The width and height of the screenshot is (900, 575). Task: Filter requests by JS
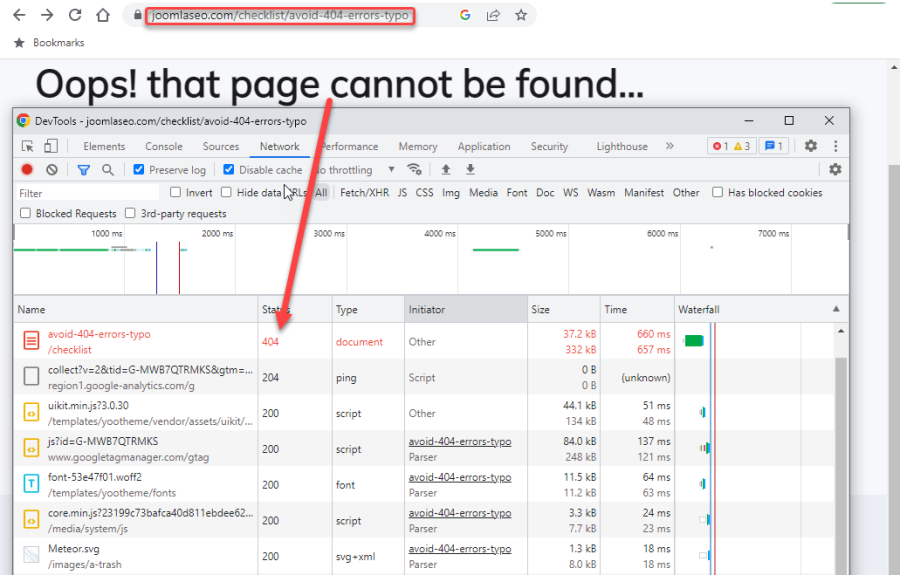coord(402,193)
